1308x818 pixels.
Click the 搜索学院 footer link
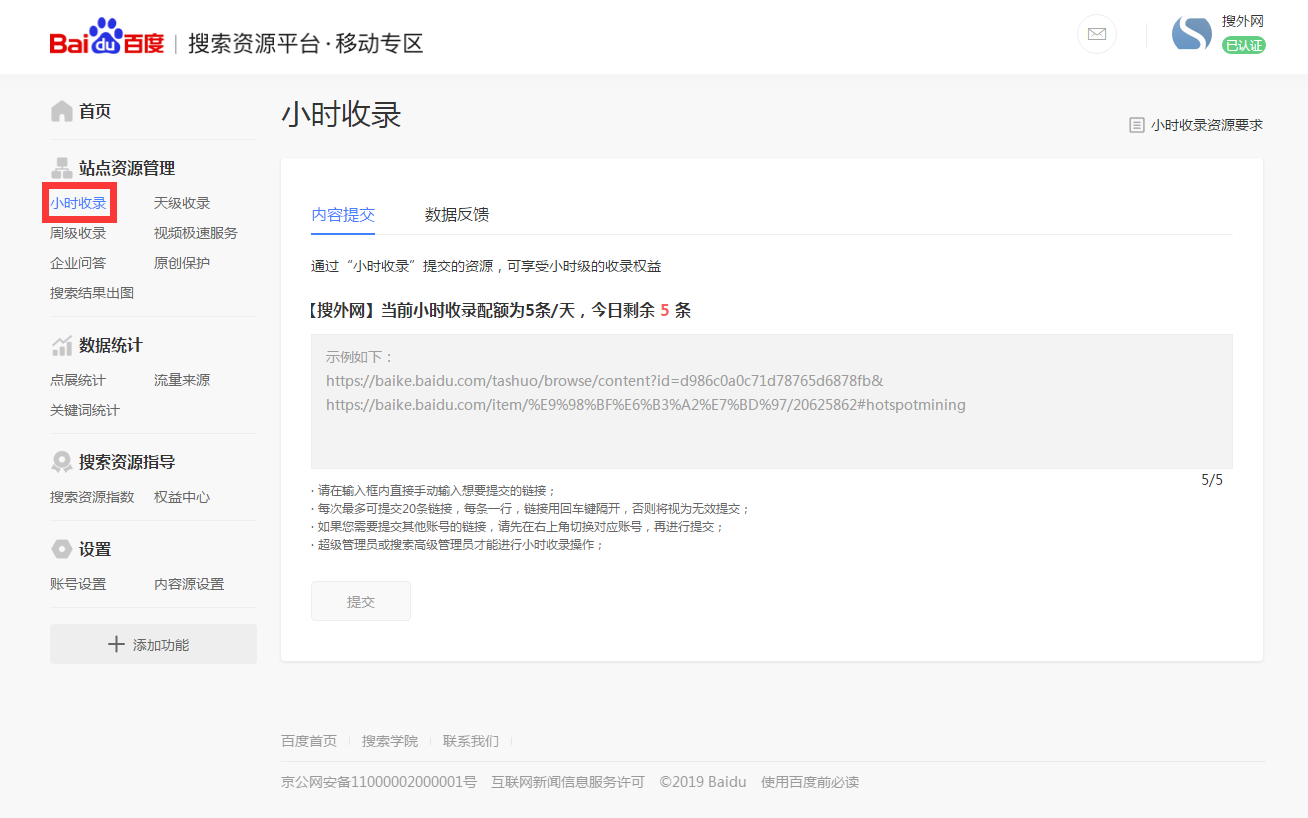tap(389, 740)
